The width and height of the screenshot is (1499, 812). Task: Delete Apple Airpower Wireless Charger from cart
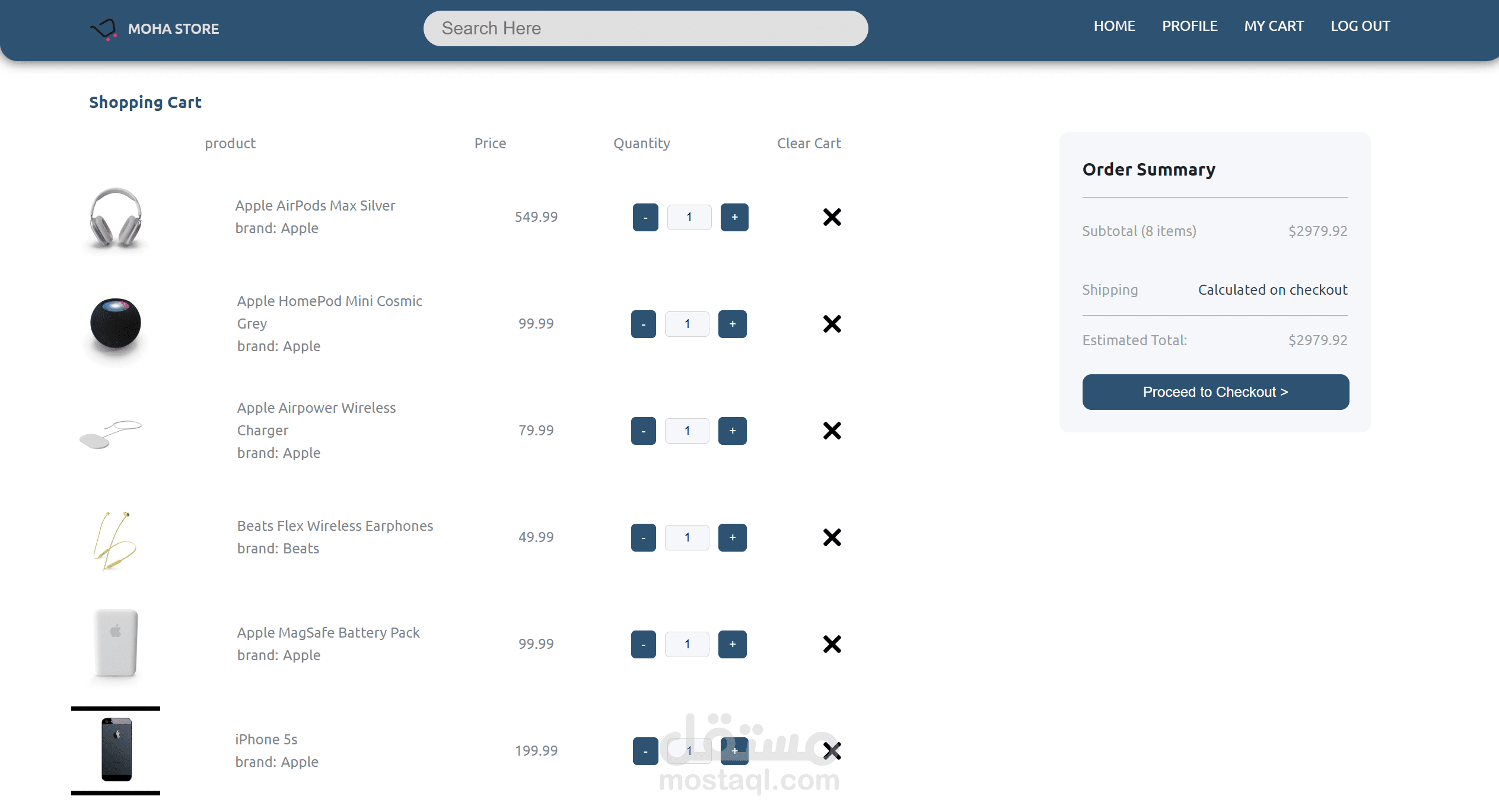point(832,431)
